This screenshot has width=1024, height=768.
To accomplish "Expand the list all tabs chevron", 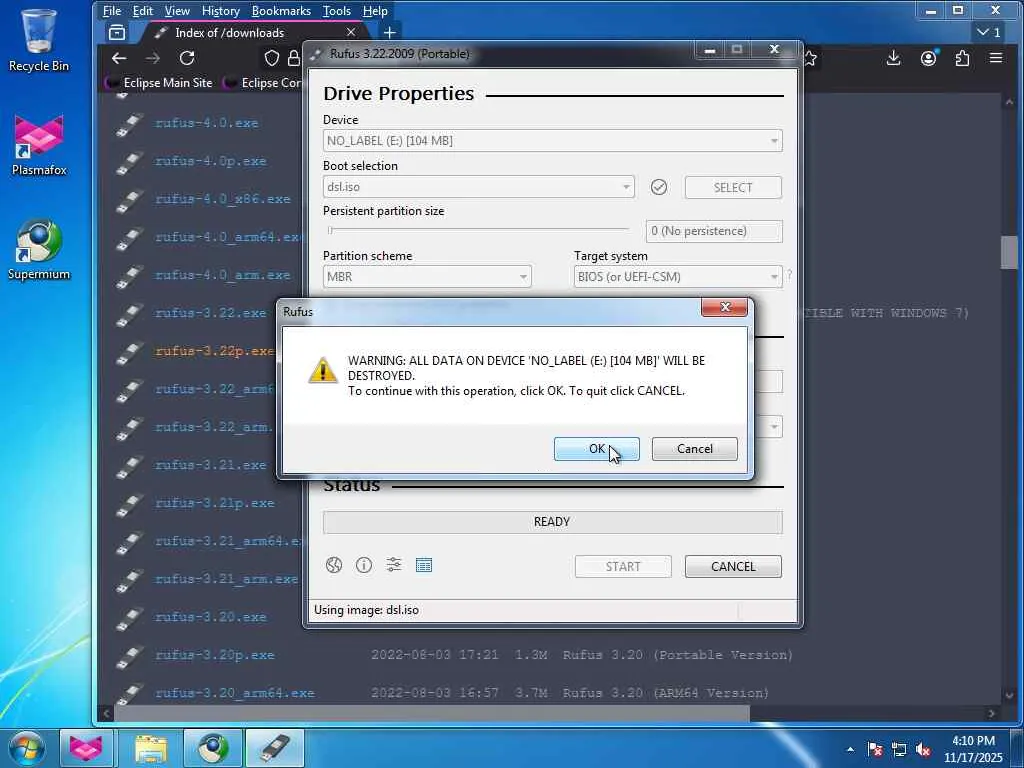I will click(x=988, y=32).
